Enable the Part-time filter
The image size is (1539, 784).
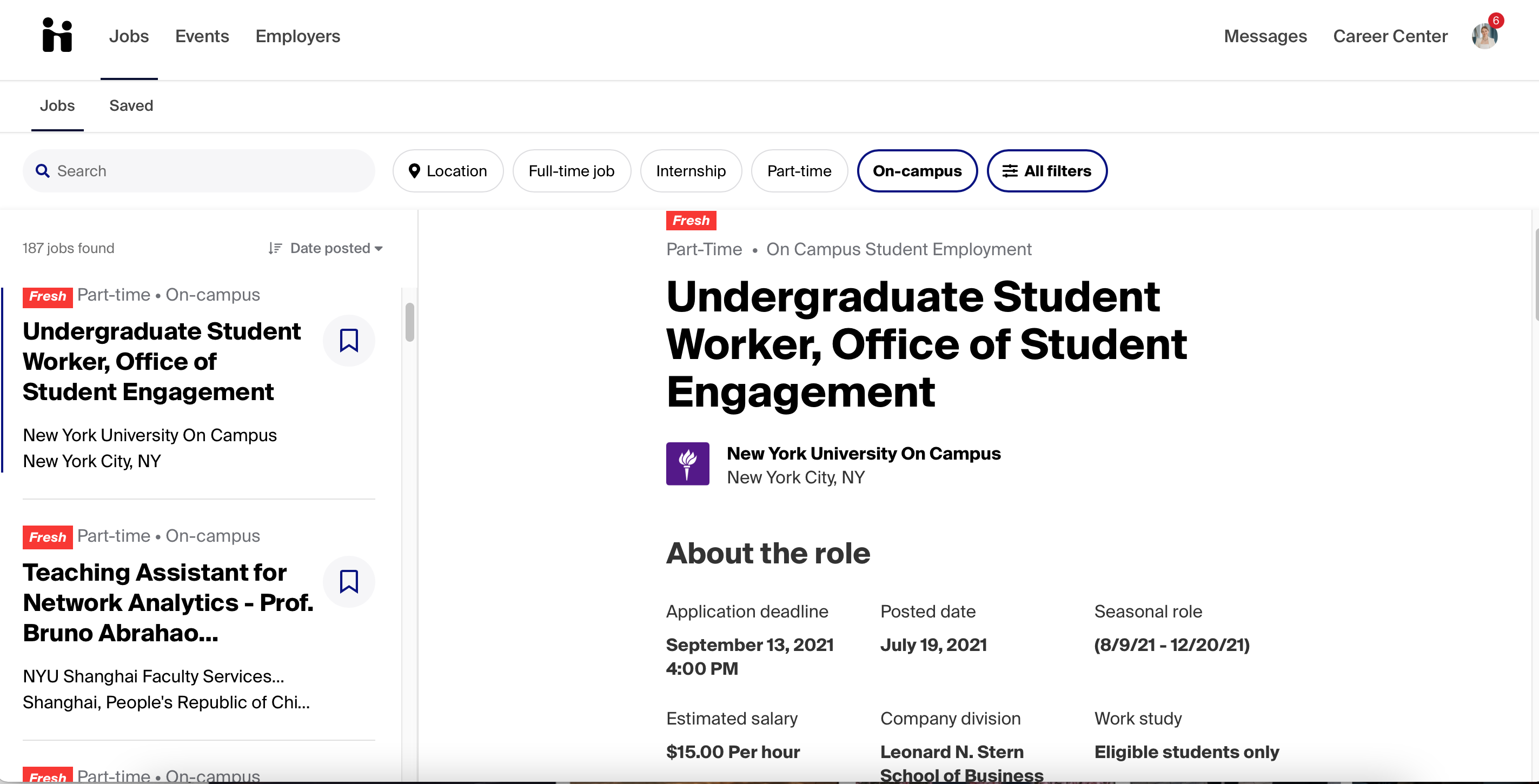(x=799, y=171)
